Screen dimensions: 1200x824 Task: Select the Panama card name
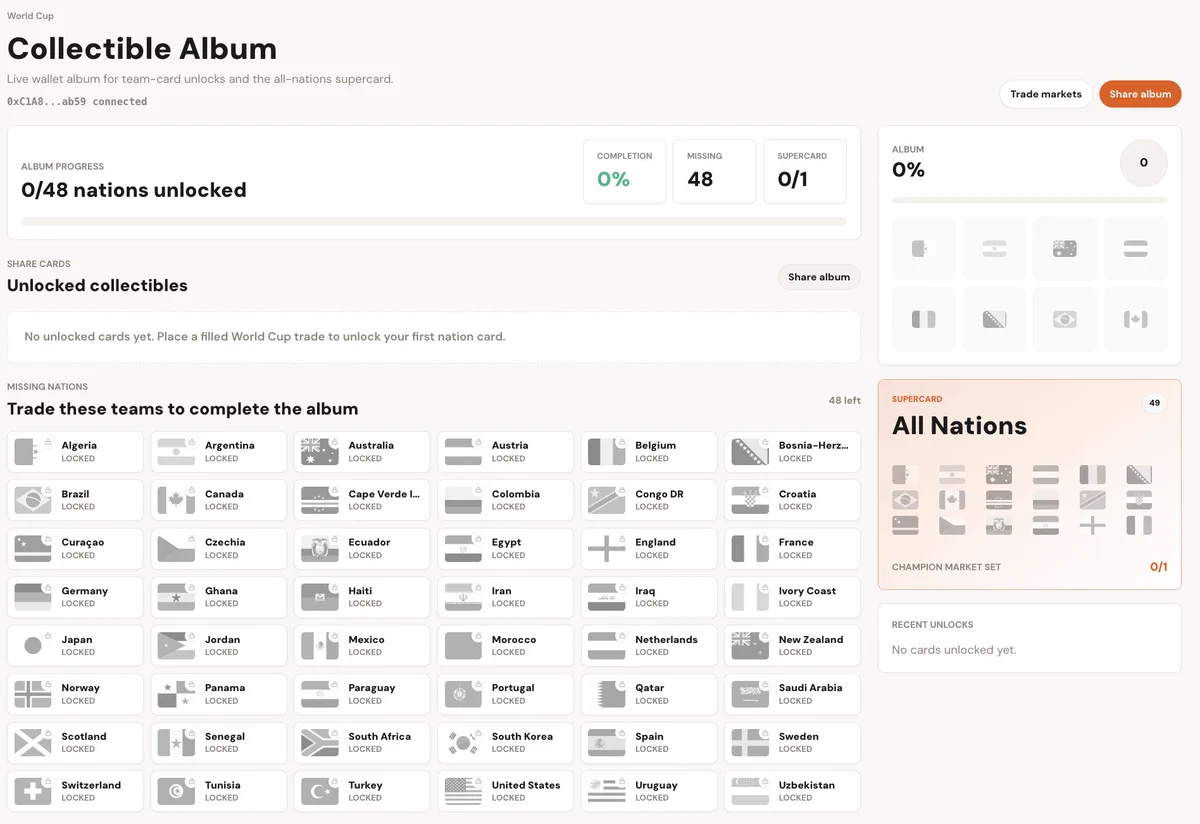click(x=225, y=688)
